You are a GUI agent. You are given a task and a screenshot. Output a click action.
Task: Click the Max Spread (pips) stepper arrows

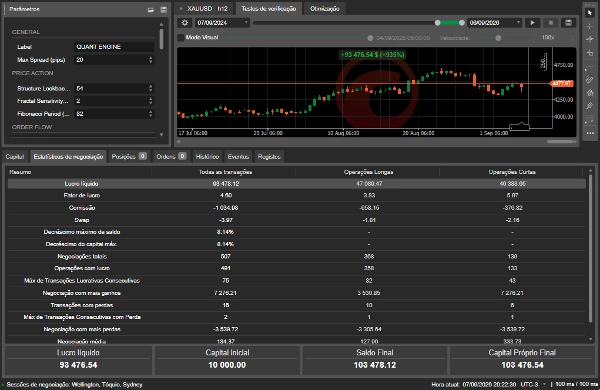[x=150, y=60]
